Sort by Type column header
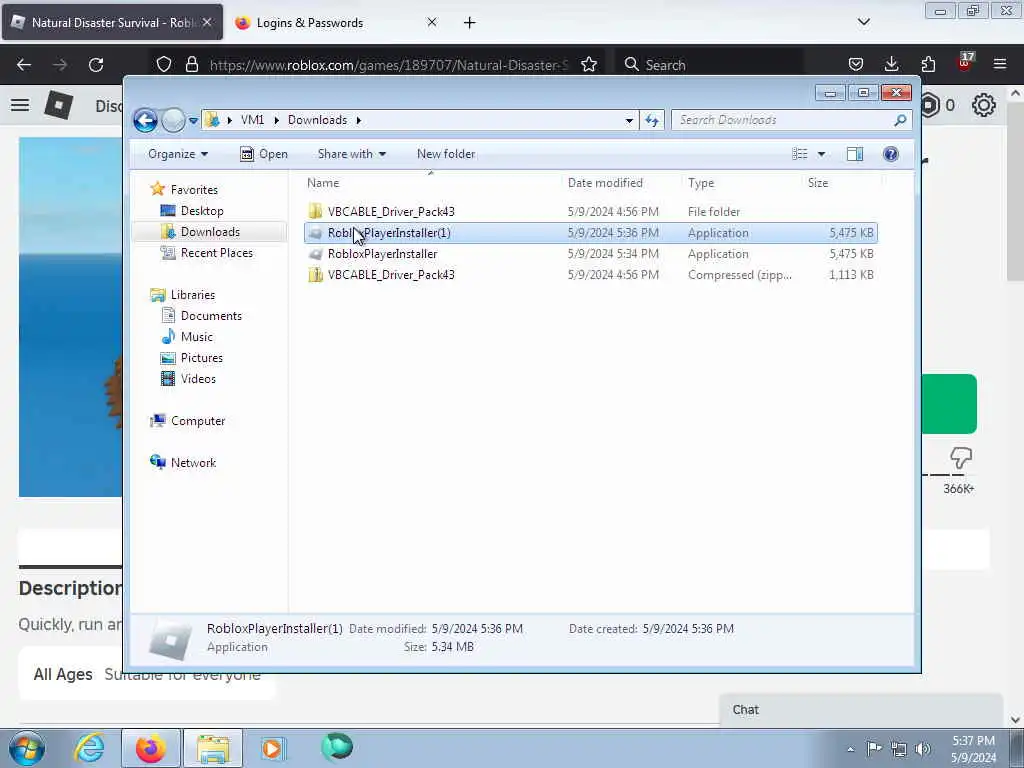The width and height of the screenshot is (1024, 768). [741, 183]
